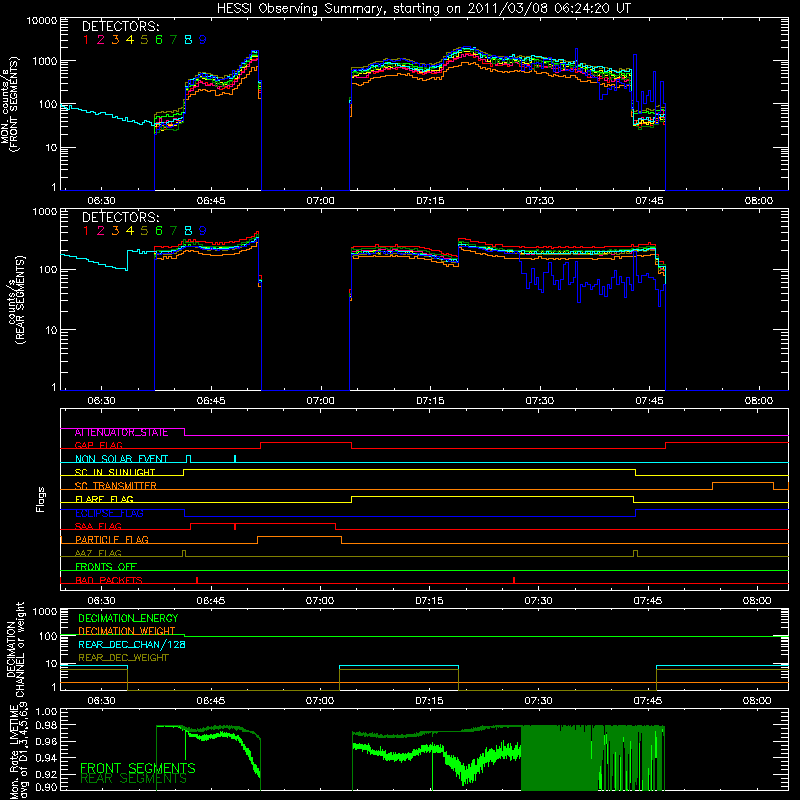The image size is (800, 800).
Task: Select the GAP_FLAG label
Action: 98,446
